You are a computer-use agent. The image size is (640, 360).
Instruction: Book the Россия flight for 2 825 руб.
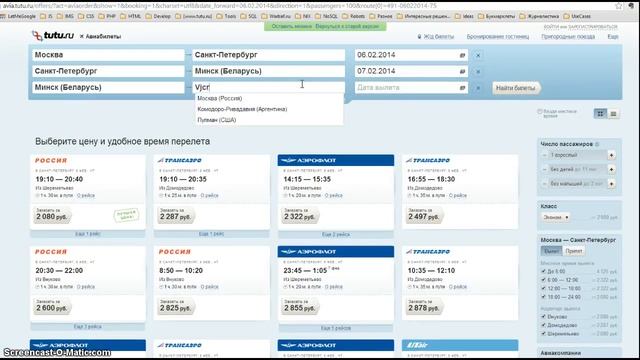[176, 306]
